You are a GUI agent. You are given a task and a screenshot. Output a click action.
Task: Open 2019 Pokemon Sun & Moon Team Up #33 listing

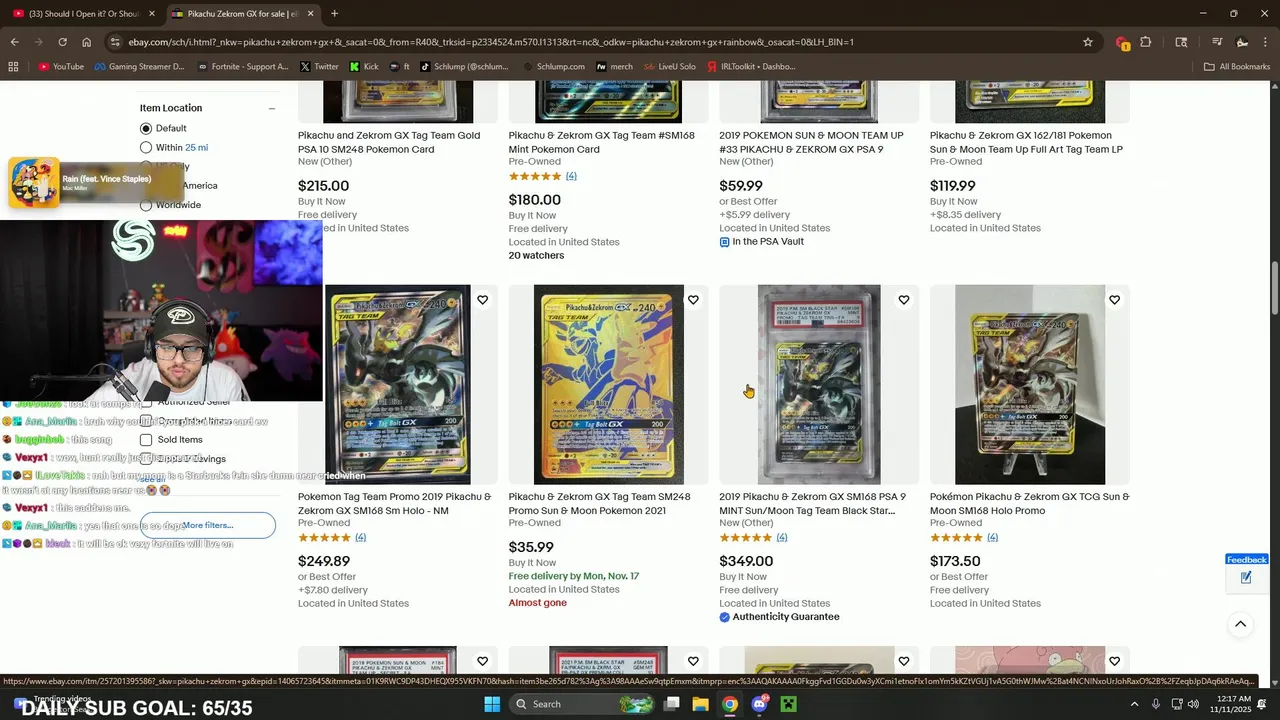811,142
